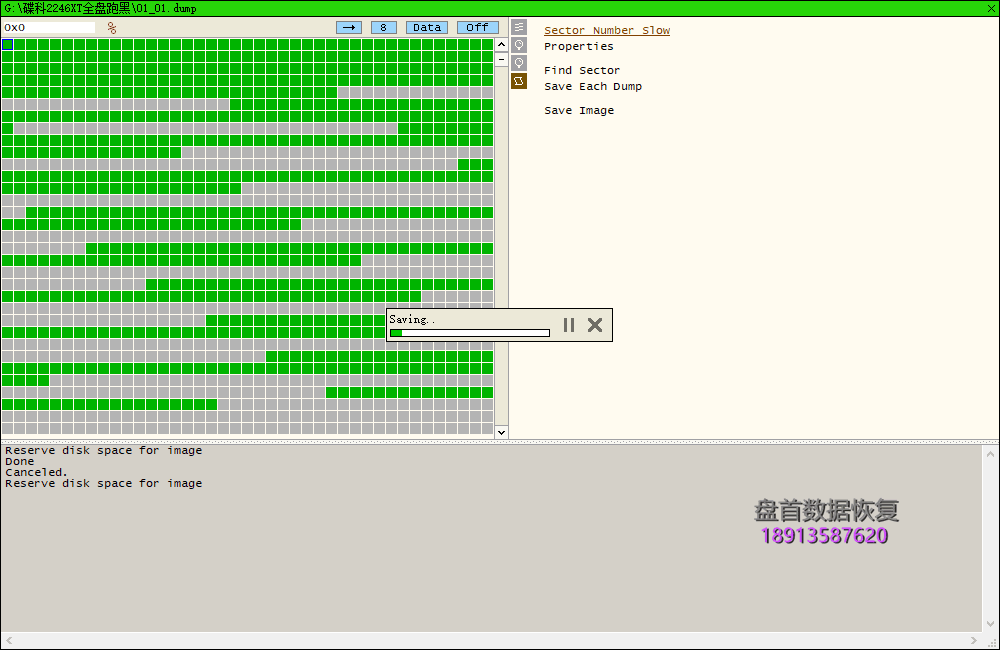The height and width of the screenshot is (650, 1000).
Task: Select the highlighted first sector block
Action: coord(8,45)
